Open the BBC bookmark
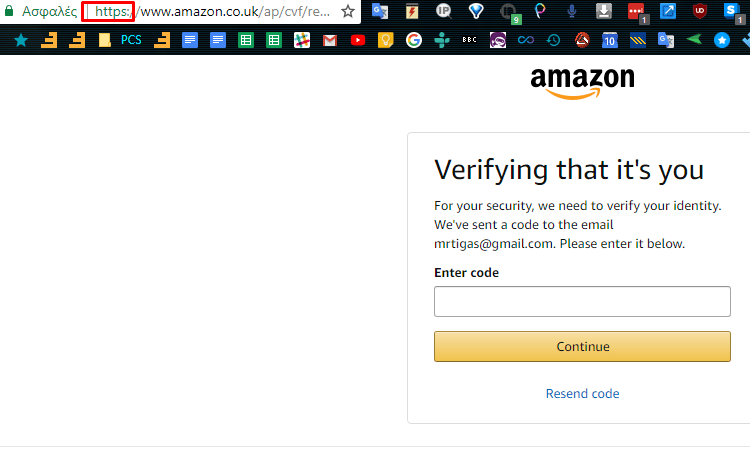 point(470,41)
